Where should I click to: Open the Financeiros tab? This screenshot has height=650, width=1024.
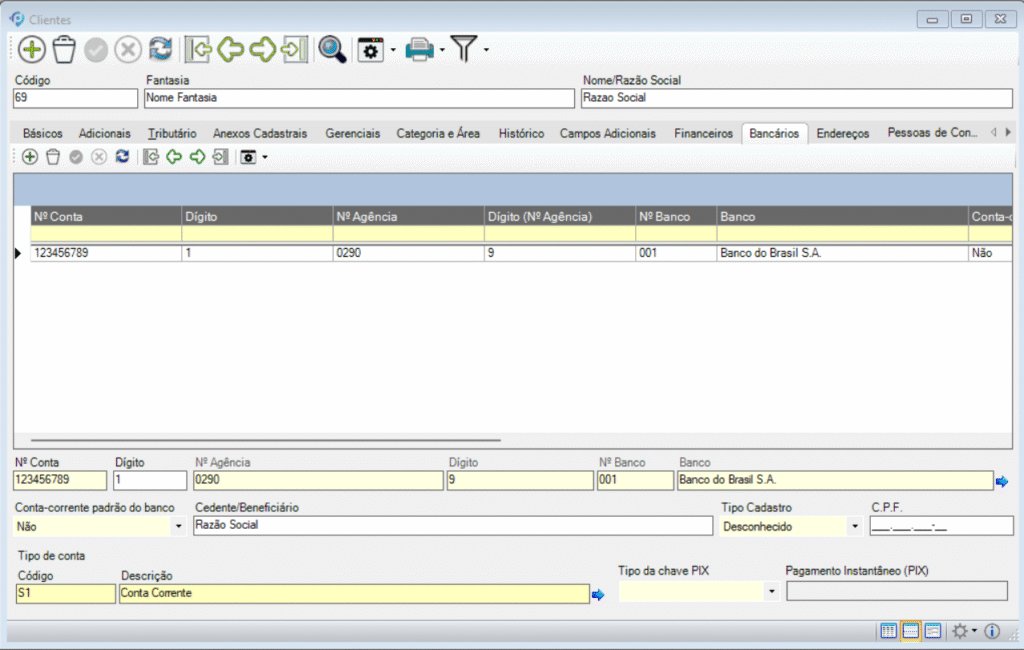coord(703,133)
